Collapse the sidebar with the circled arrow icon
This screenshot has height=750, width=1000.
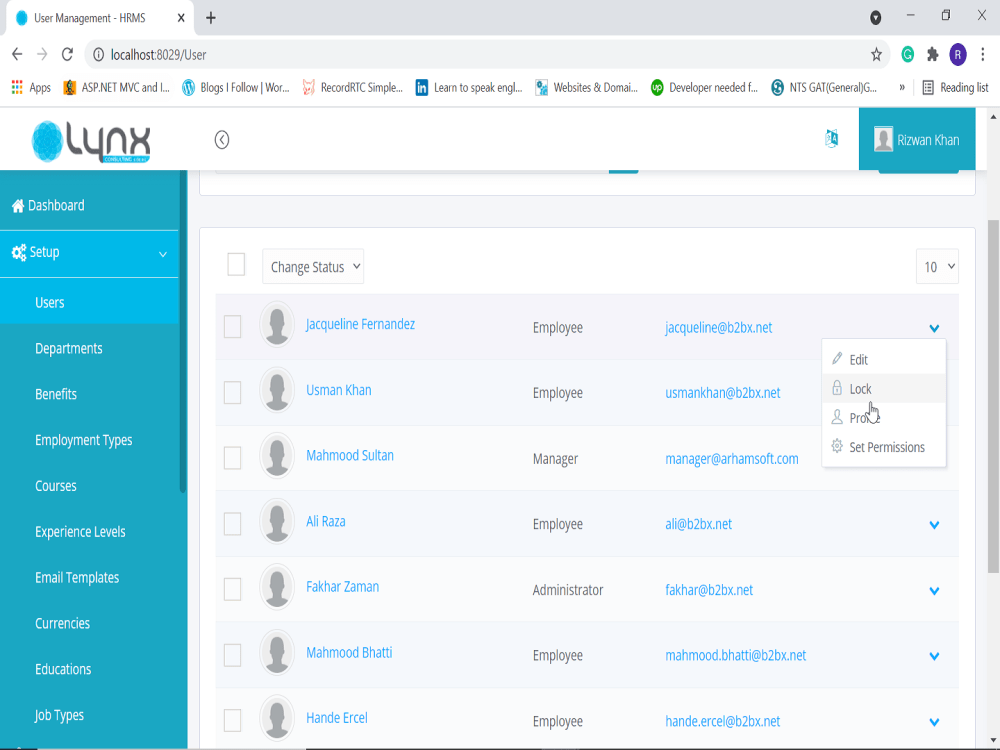coord(221,140)
